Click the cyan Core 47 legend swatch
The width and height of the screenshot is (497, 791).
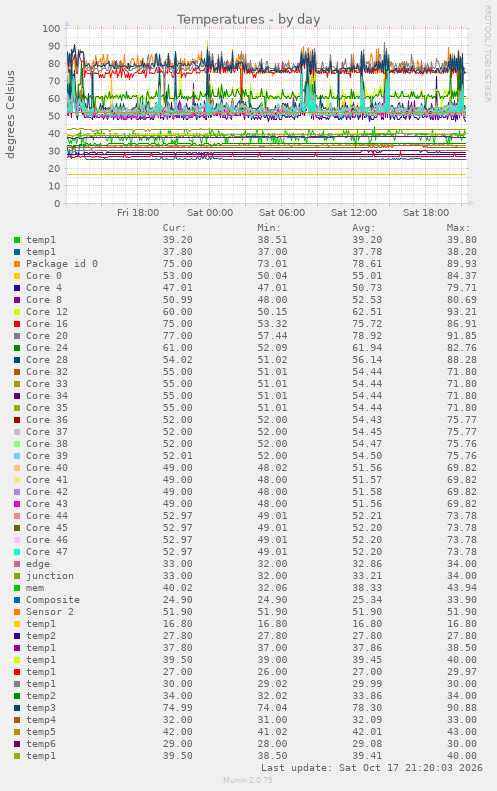click(17, 552)
